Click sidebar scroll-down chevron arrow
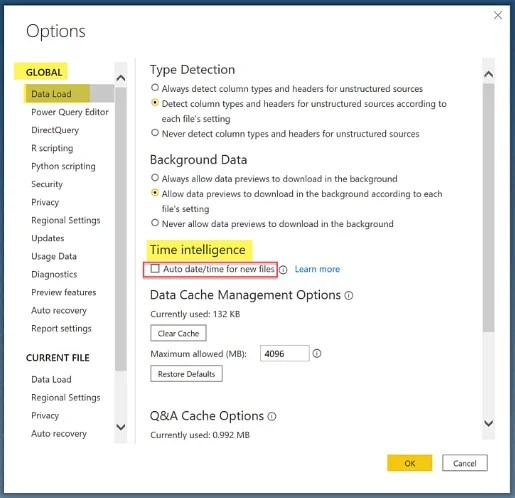This screenshot has height=498, width=515. pos(121,427)
